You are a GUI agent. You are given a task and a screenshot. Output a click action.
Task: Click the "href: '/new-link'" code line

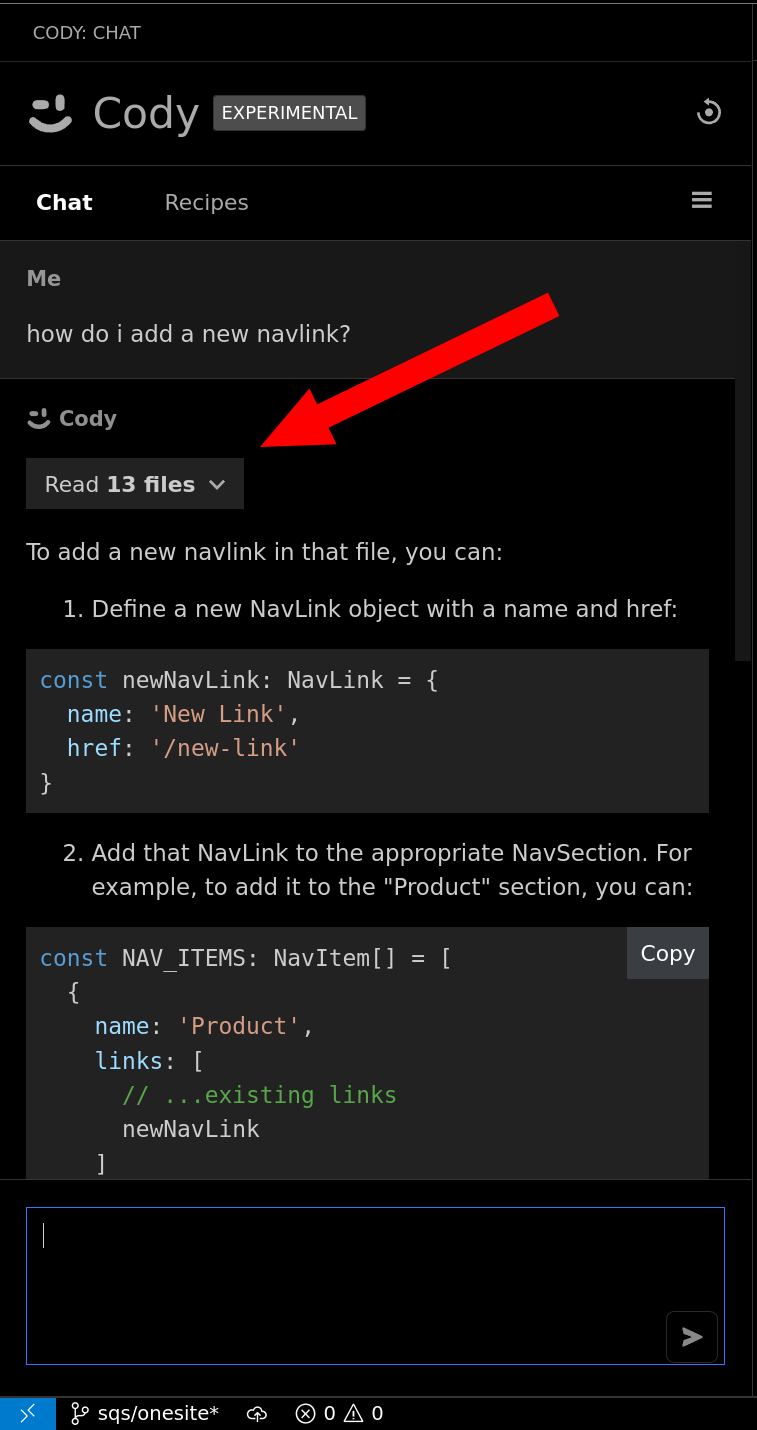coord(183,748)
